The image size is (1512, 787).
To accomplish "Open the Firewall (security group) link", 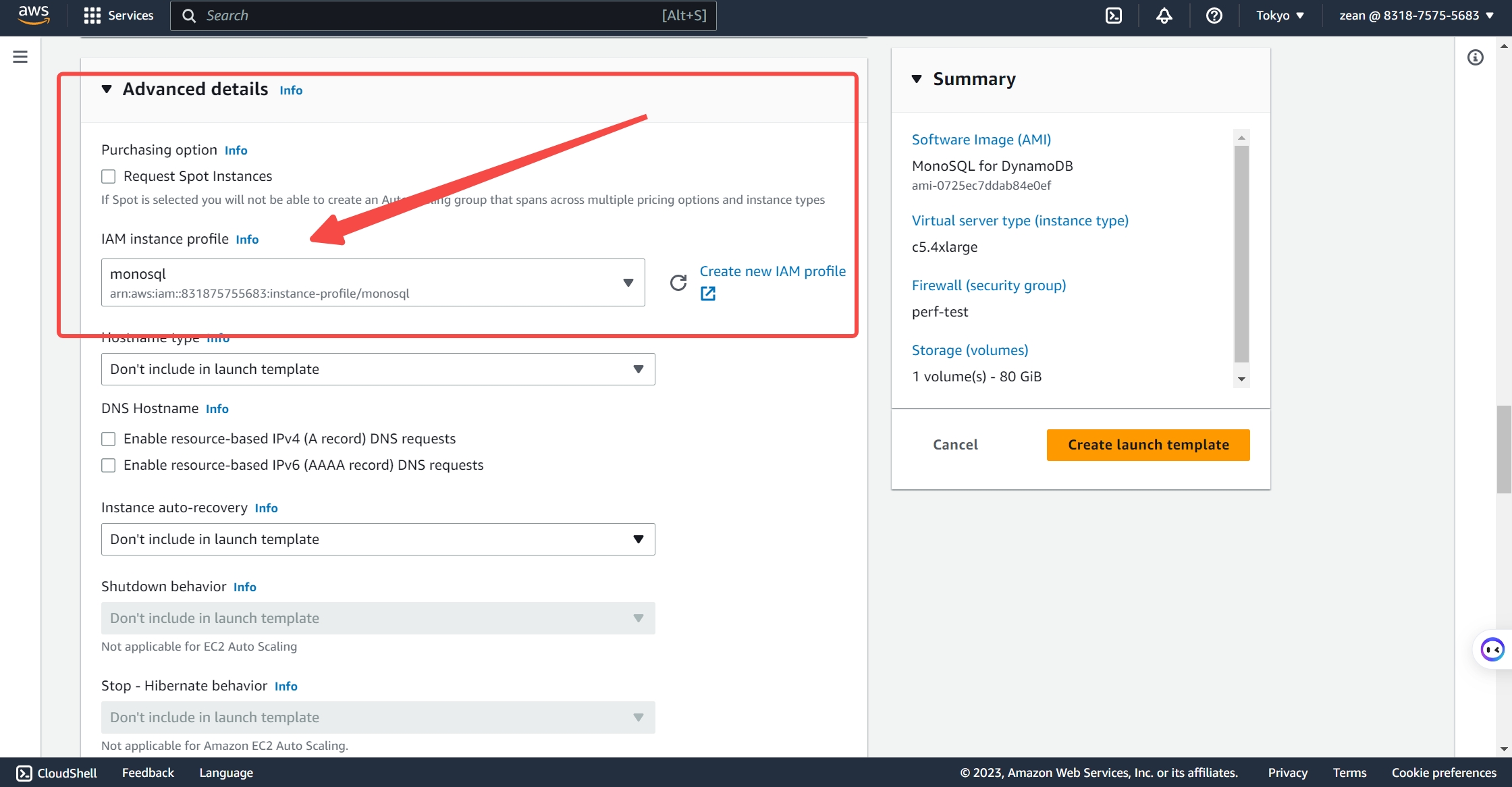I will click(989, 286).
